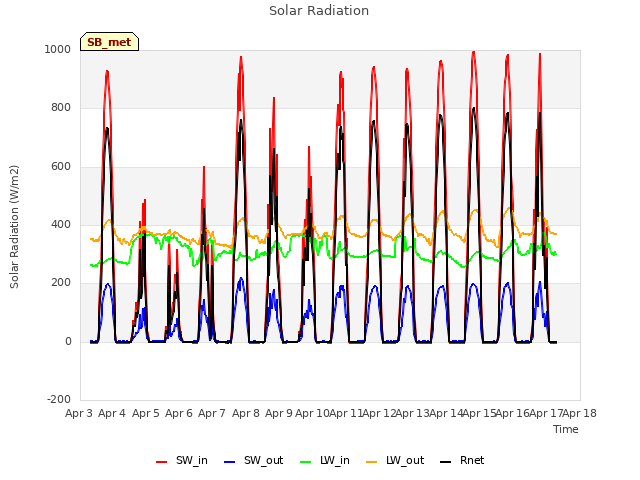Image resolution: width=640 pixels, height=480 pixels.
Task: Click the Apr 18 x-axis tick label
Action: [580, 413]
